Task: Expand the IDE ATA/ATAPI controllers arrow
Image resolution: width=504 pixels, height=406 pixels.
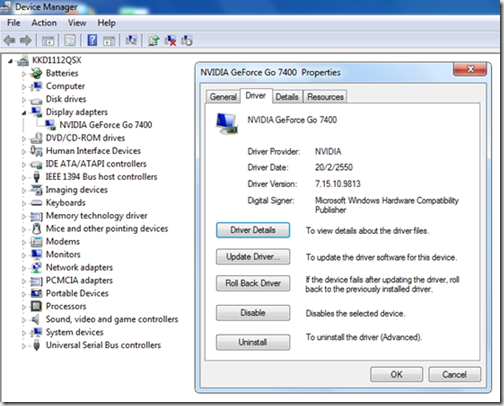Action: tap(24, 164)
